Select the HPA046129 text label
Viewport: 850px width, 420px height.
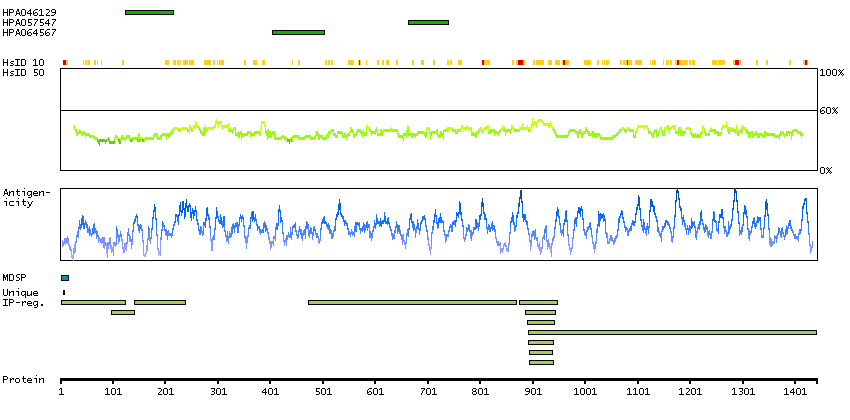[x=29, y=12]
